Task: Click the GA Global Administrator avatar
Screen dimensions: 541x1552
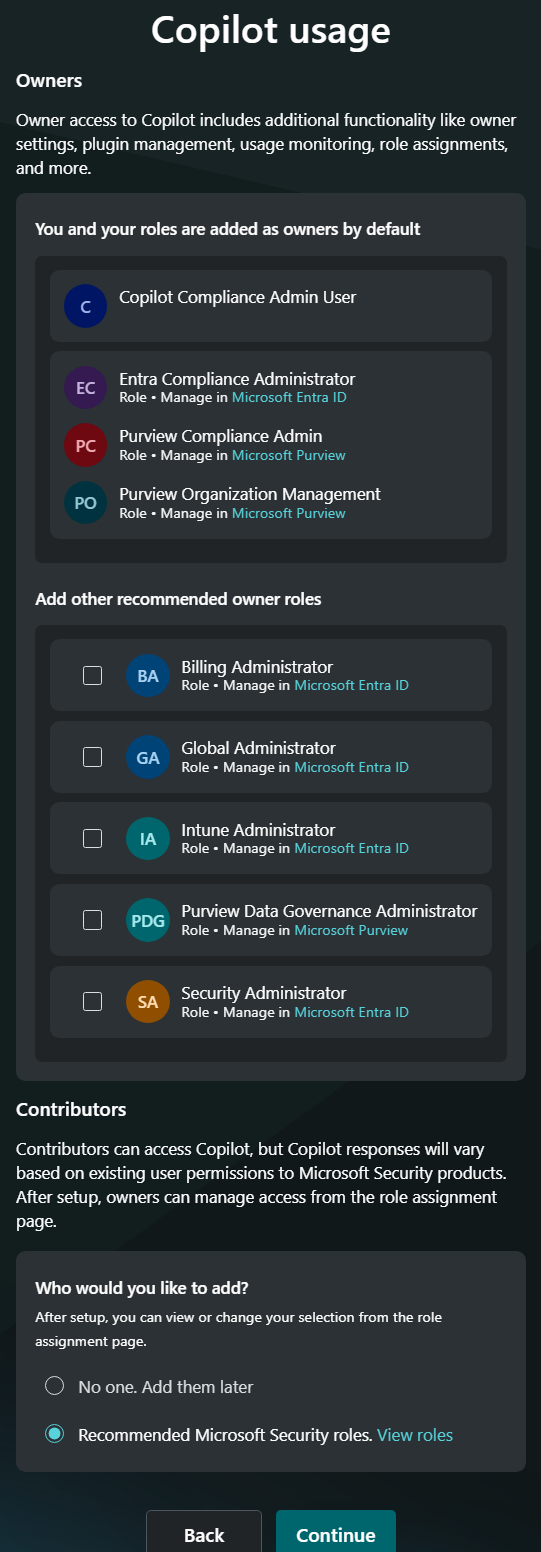Action: (148, 757)
